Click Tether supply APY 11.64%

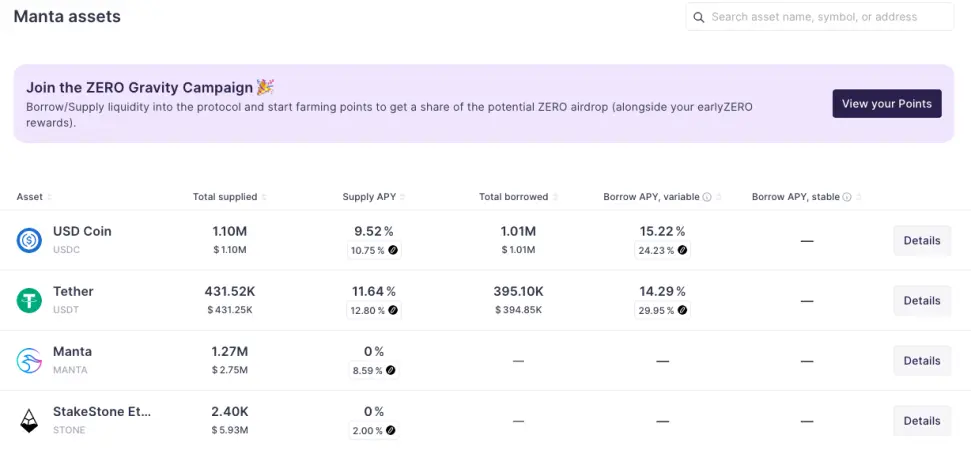tap(374, 291)
